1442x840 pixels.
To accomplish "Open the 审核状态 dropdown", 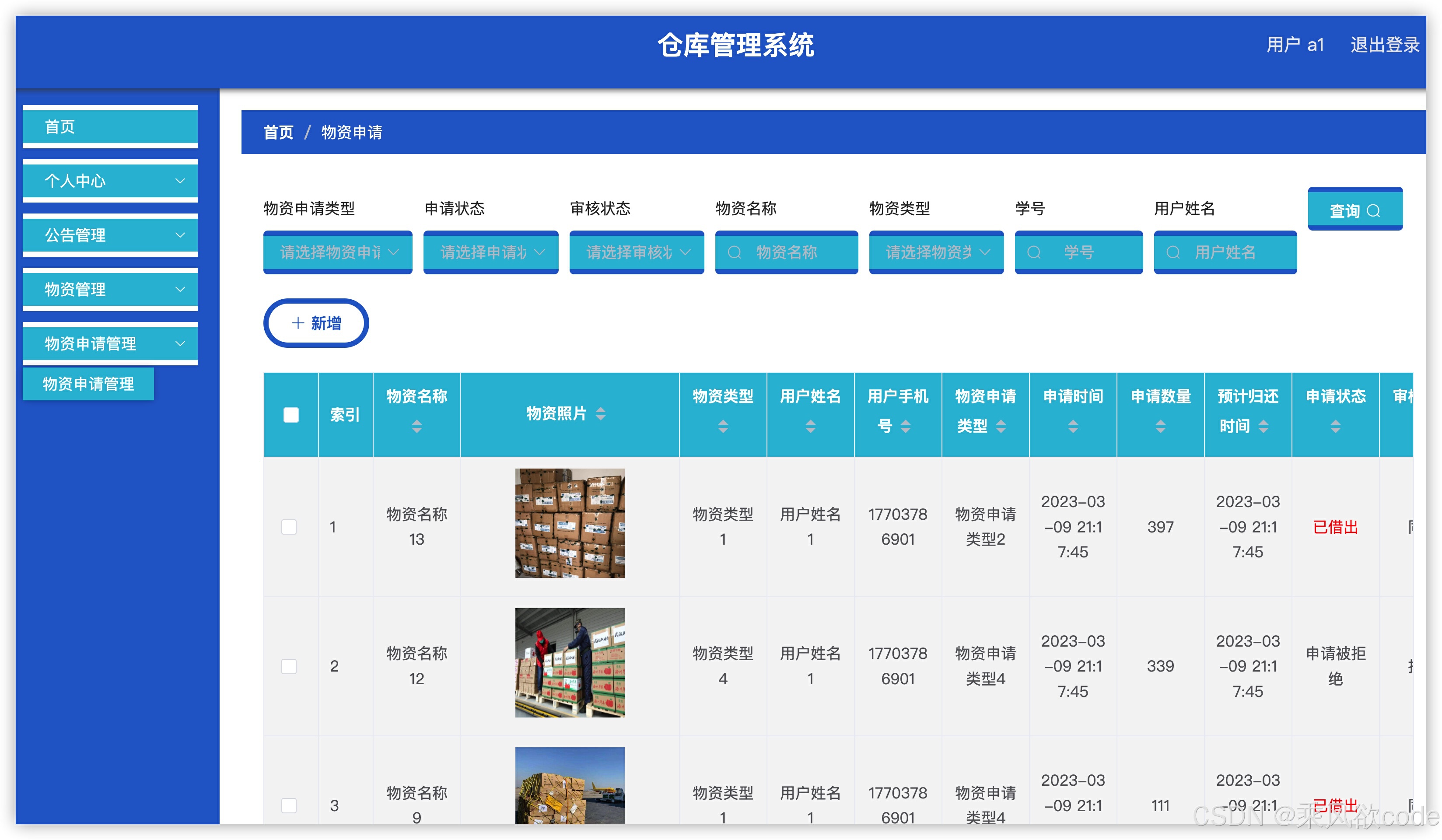I will pos(636,252).
